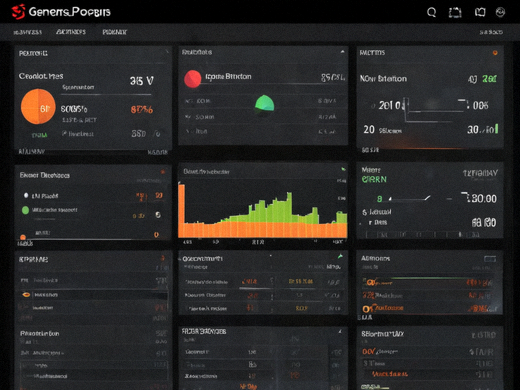The image size is (520, 390).
Task: Click the small arrow in first panel corner
Action: pyautogui.click(x=167, y=52)
